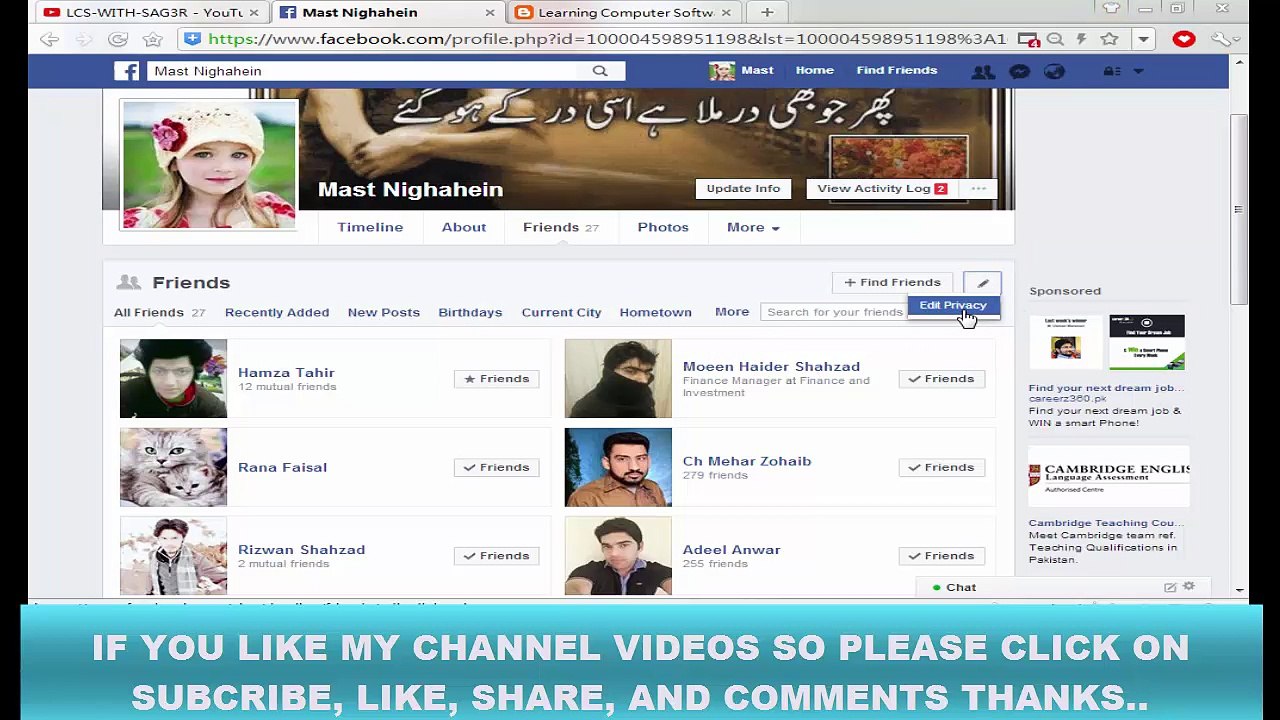Open new browser tab with plus button
The width and height of the screenshot is (1280, 720).
pyautogui.click(x=767, y=12)
